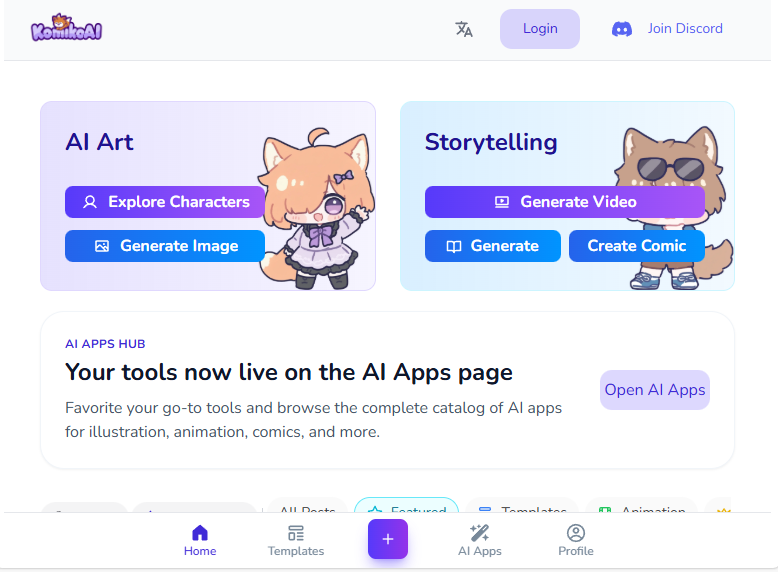
Task: Click the fox girl mascot image
Action: click(317, 208)
